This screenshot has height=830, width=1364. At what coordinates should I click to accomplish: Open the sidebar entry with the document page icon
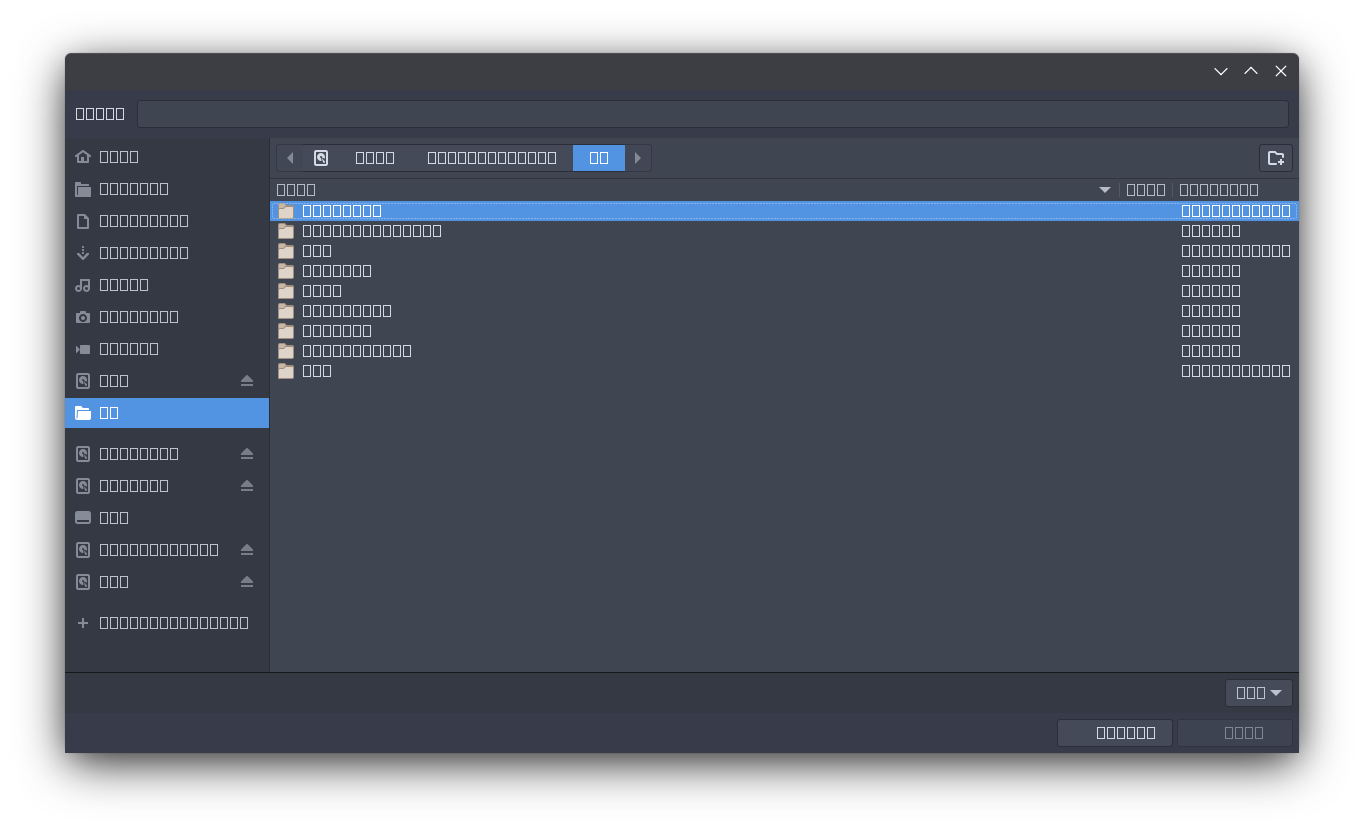[x=167, y=220]
